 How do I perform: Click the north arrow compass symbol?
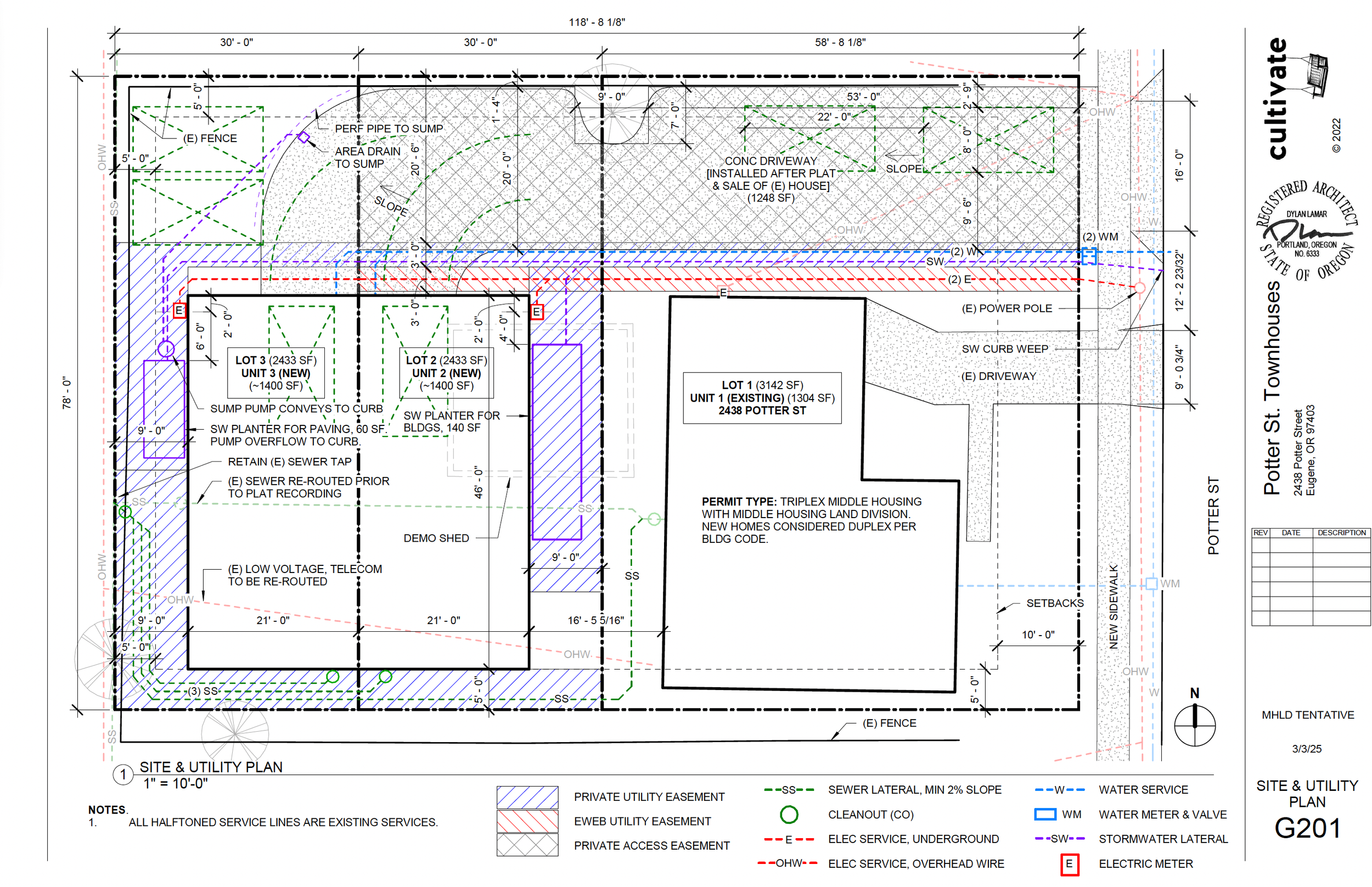coord(1194,726)
